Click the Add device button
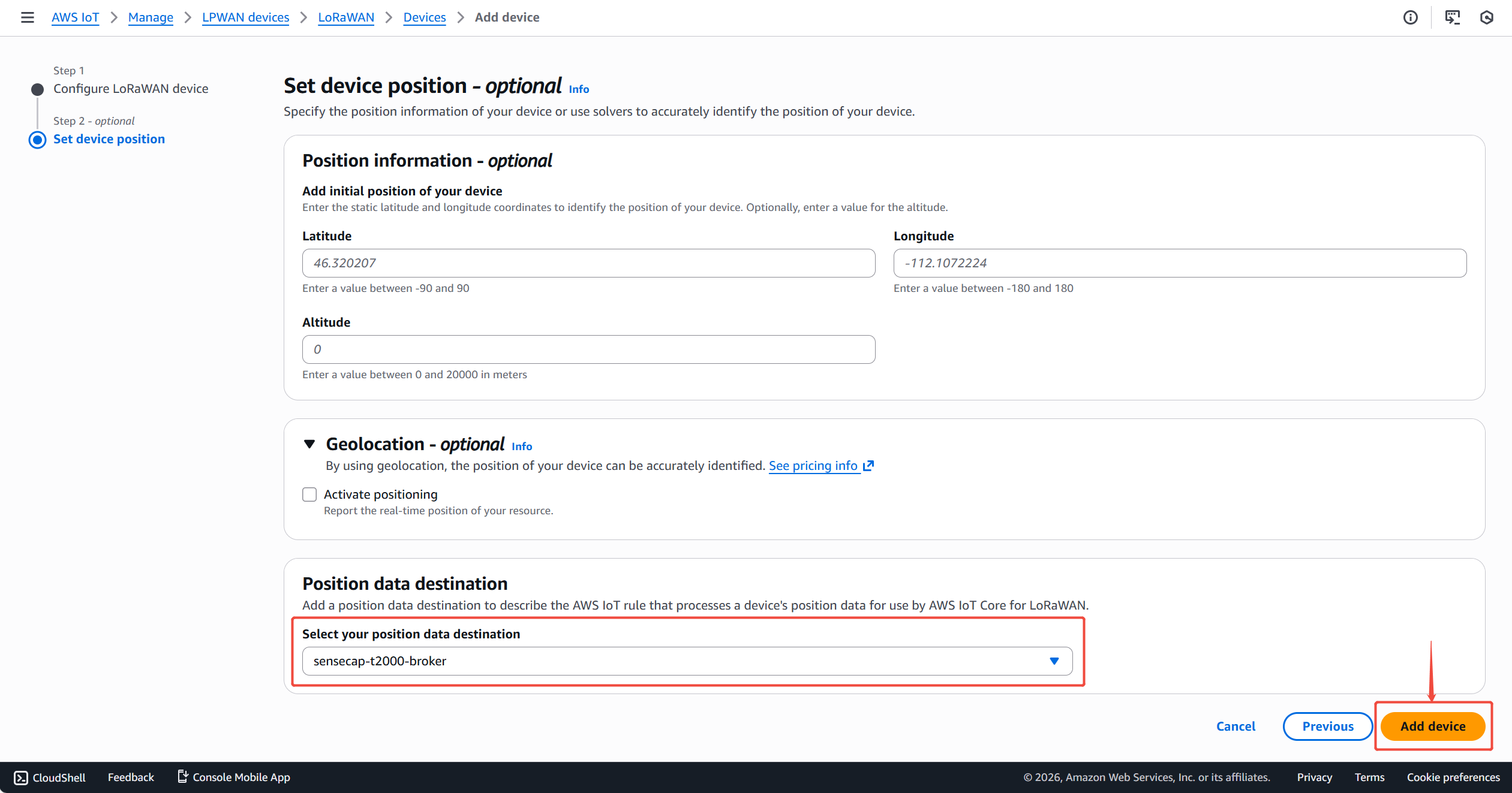The width and height of the screenshot is (1512, 793). (x=1432, y=726)
